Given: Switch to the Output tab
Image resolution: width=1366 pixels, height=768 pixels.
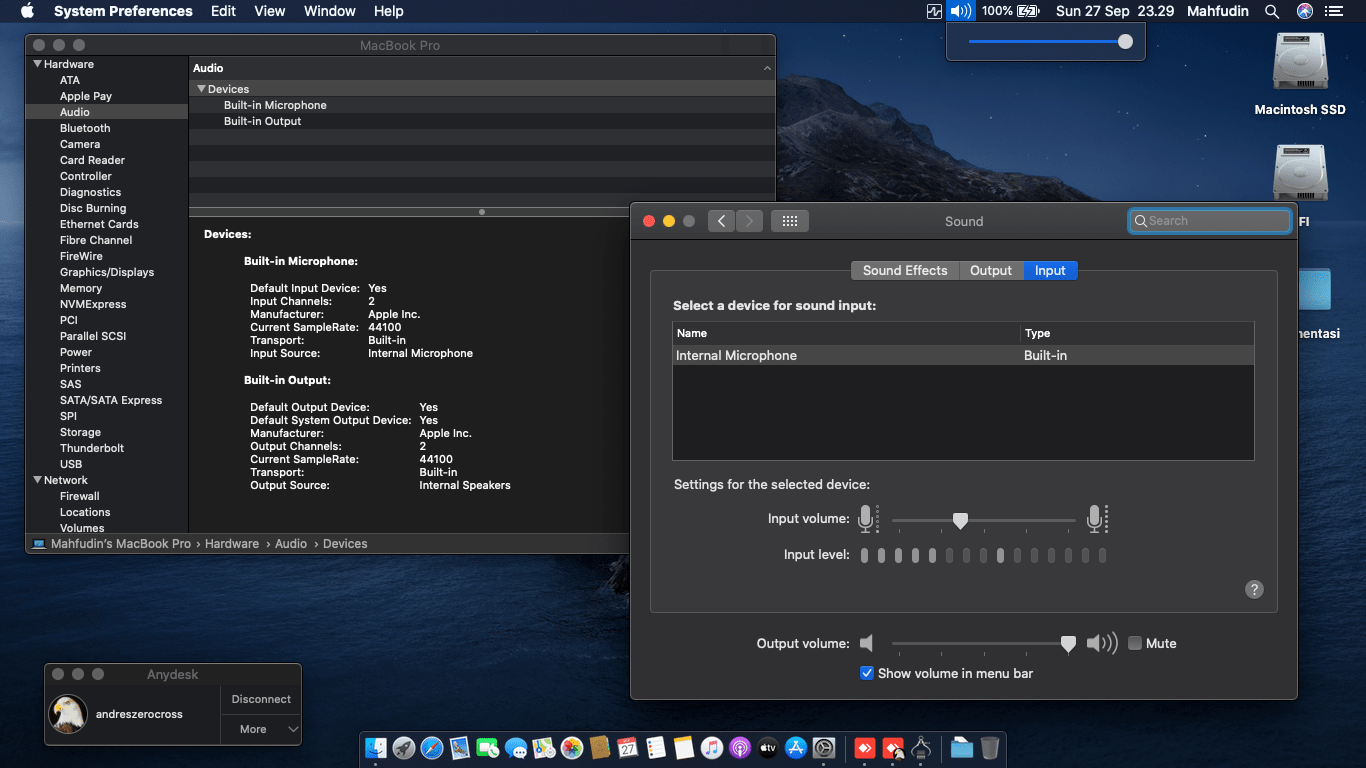Looking at the screenshot, I should pos(991,270).
